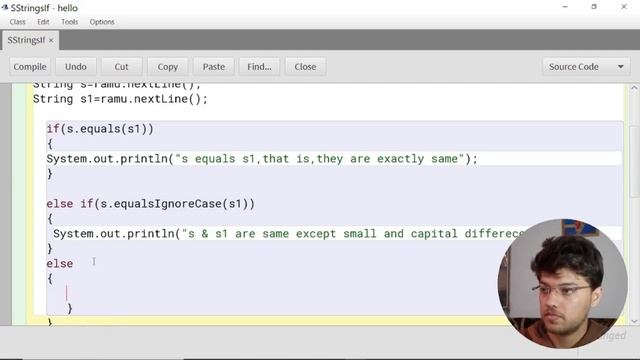Click the Undo button
This screenshot has height=360, width=640.
coord(76,67)
